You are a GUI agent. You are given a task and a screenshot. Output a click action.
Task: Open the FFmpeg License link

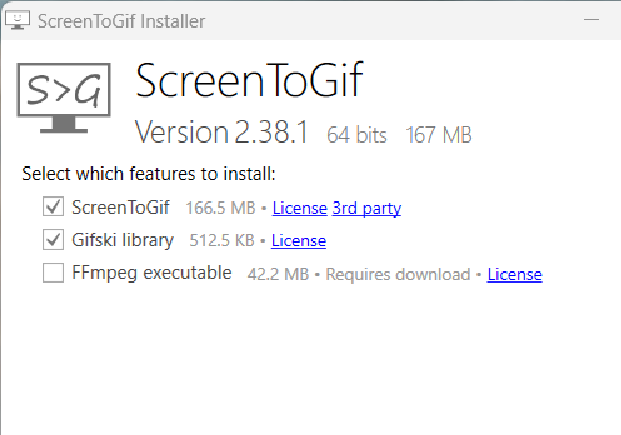(x=514, y=274)
